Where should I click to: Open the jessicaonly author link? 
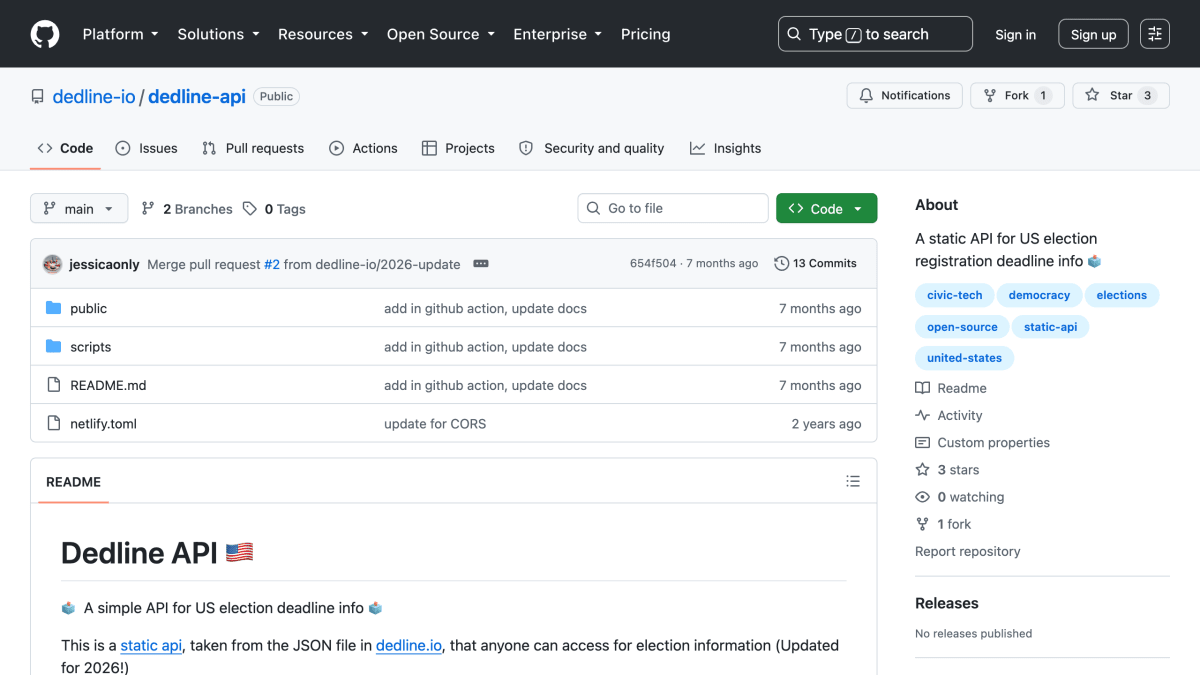pos(104,264)
